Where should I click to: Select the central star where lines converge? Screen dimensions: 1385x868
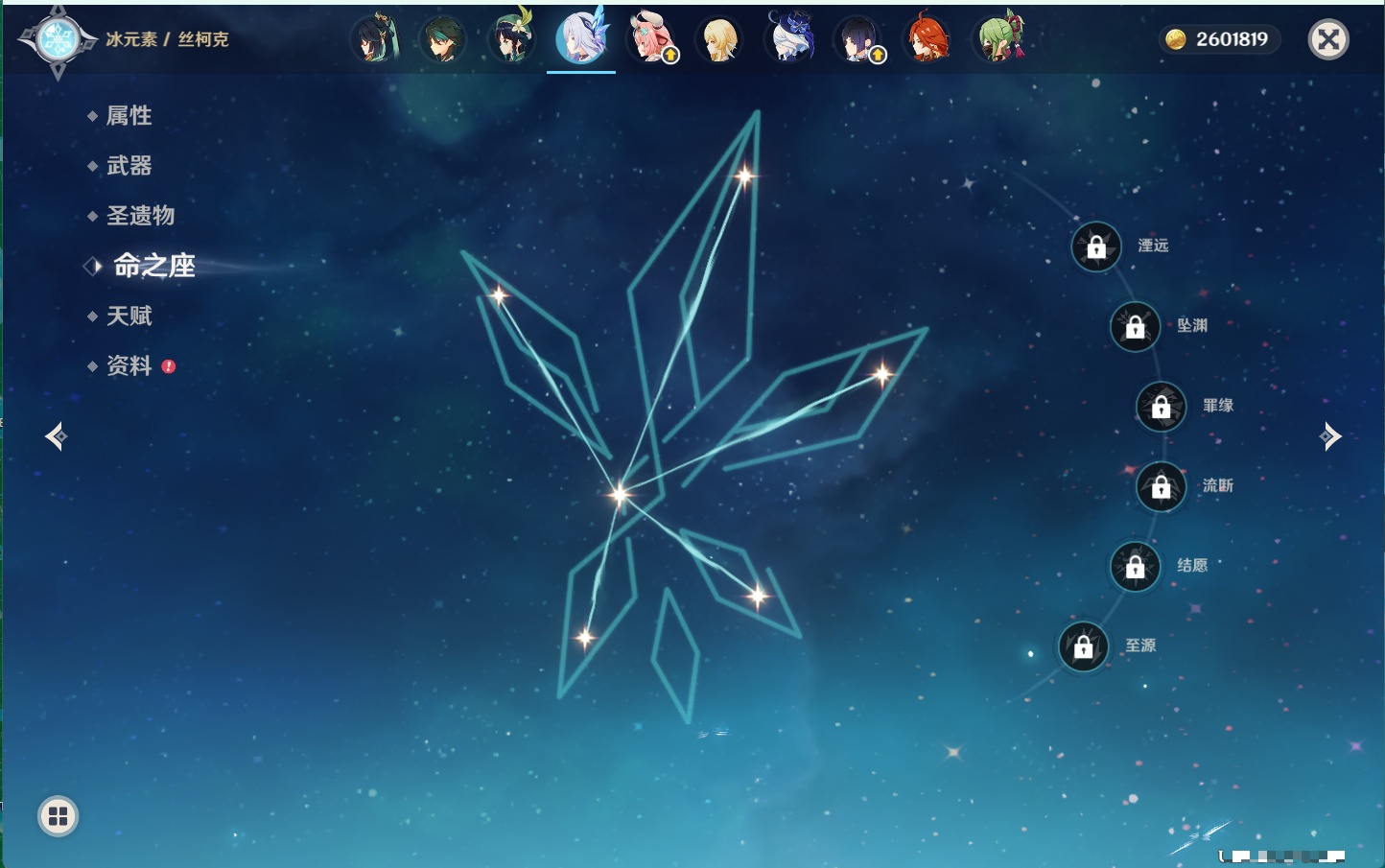point(620,494)
